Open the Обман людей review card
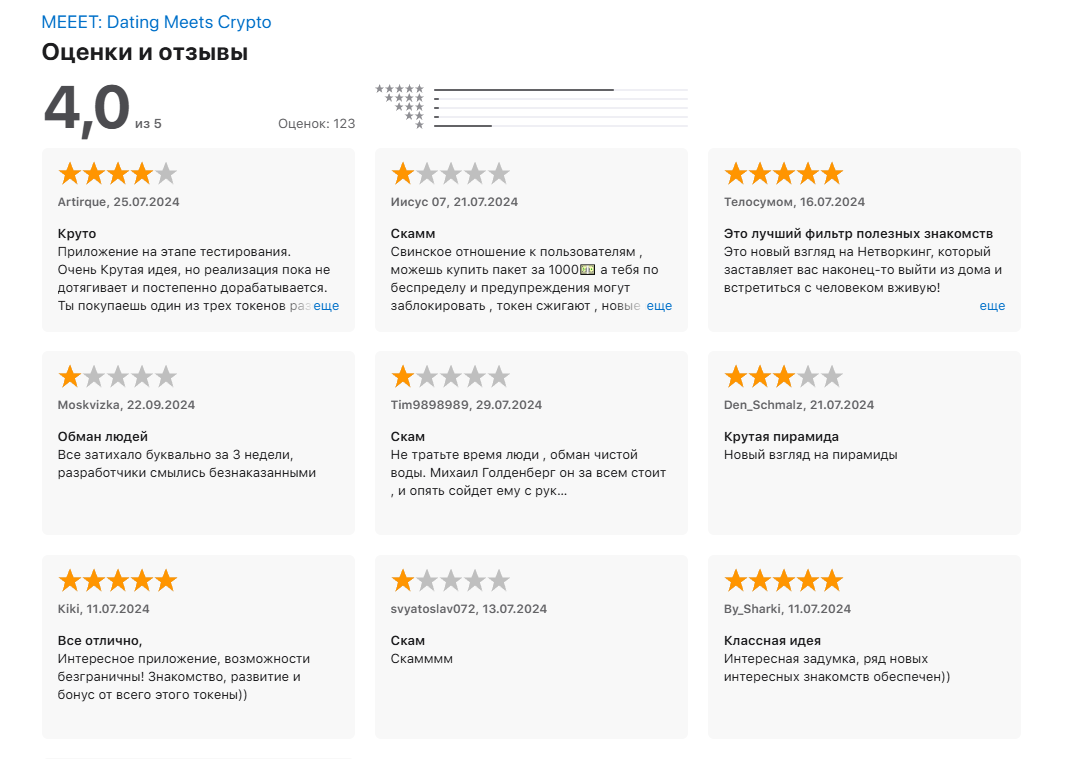 pyautogui.click(x=199, y=443)
